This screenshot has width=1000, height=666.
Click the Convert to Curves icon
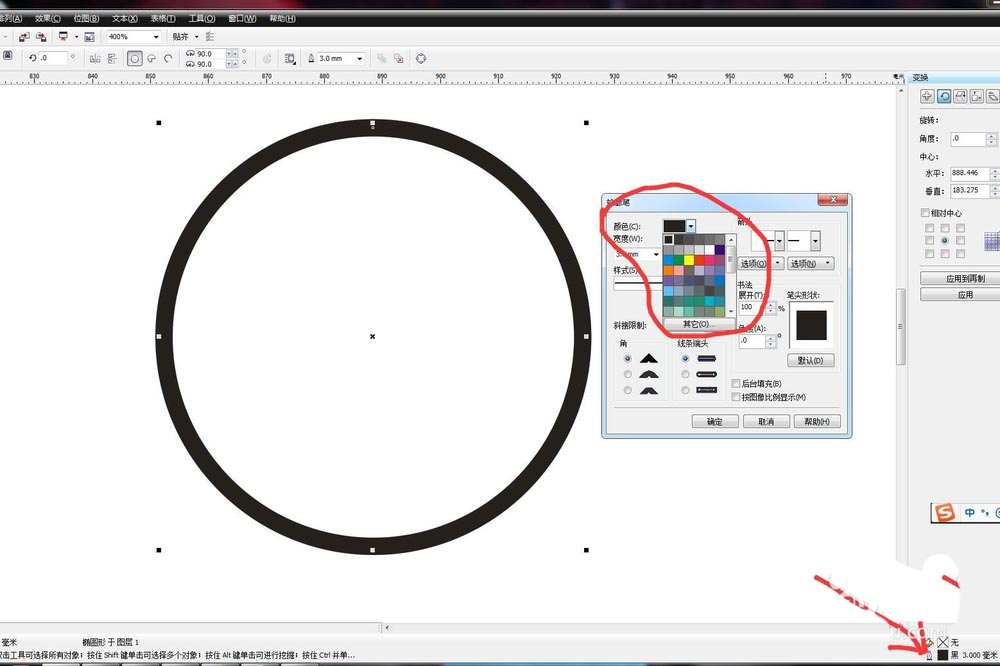tap(421, 59)
